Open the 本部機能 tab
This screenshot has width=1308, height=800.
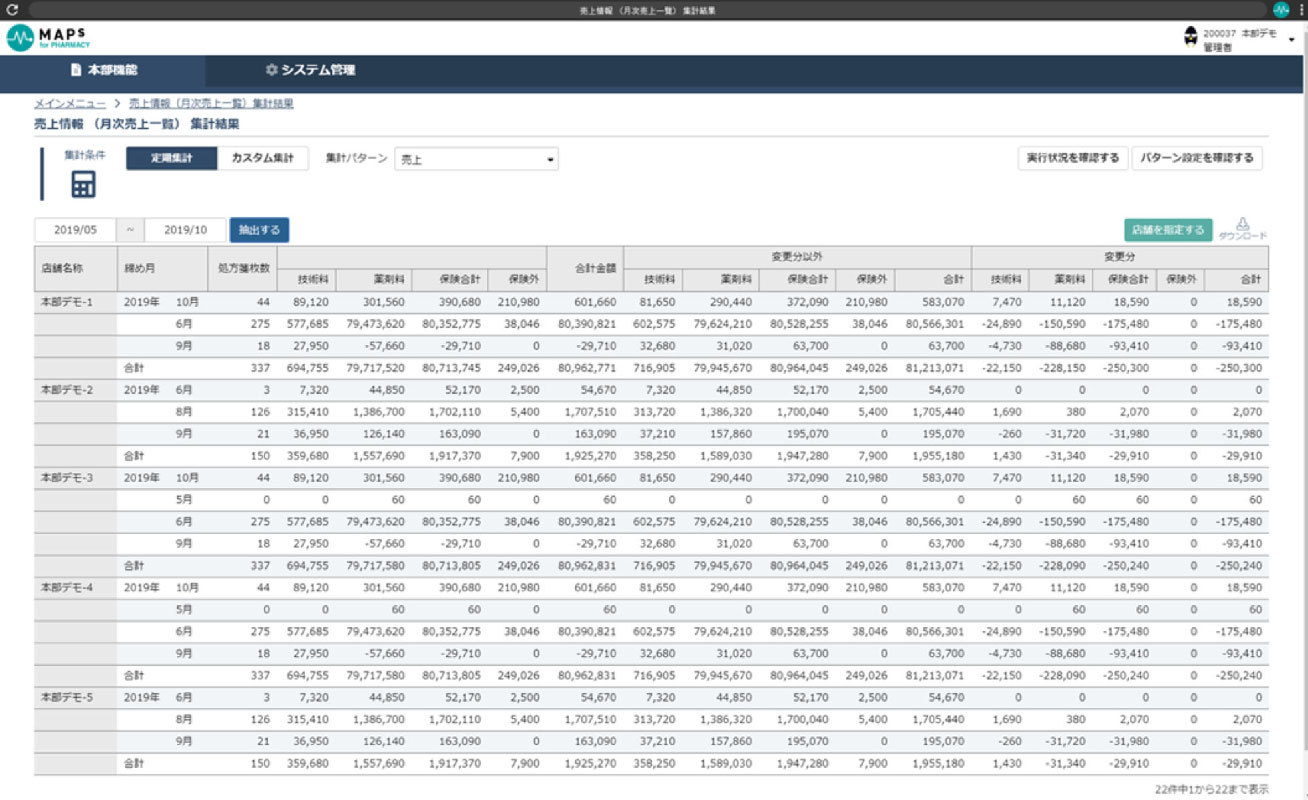103,70
